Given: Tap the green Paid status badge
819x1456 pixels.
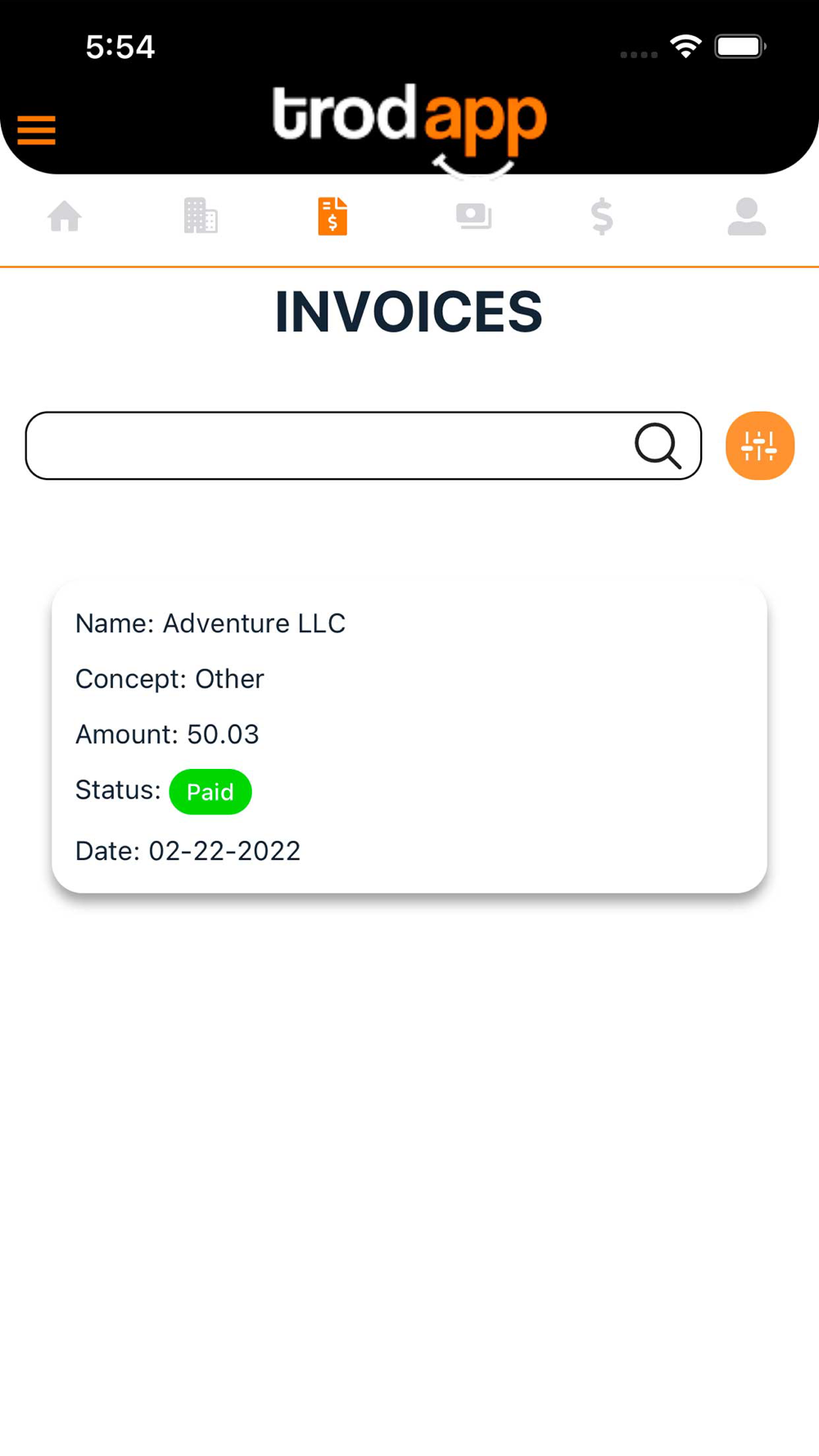Looking at the screenshot, I should tap(210, 792).
